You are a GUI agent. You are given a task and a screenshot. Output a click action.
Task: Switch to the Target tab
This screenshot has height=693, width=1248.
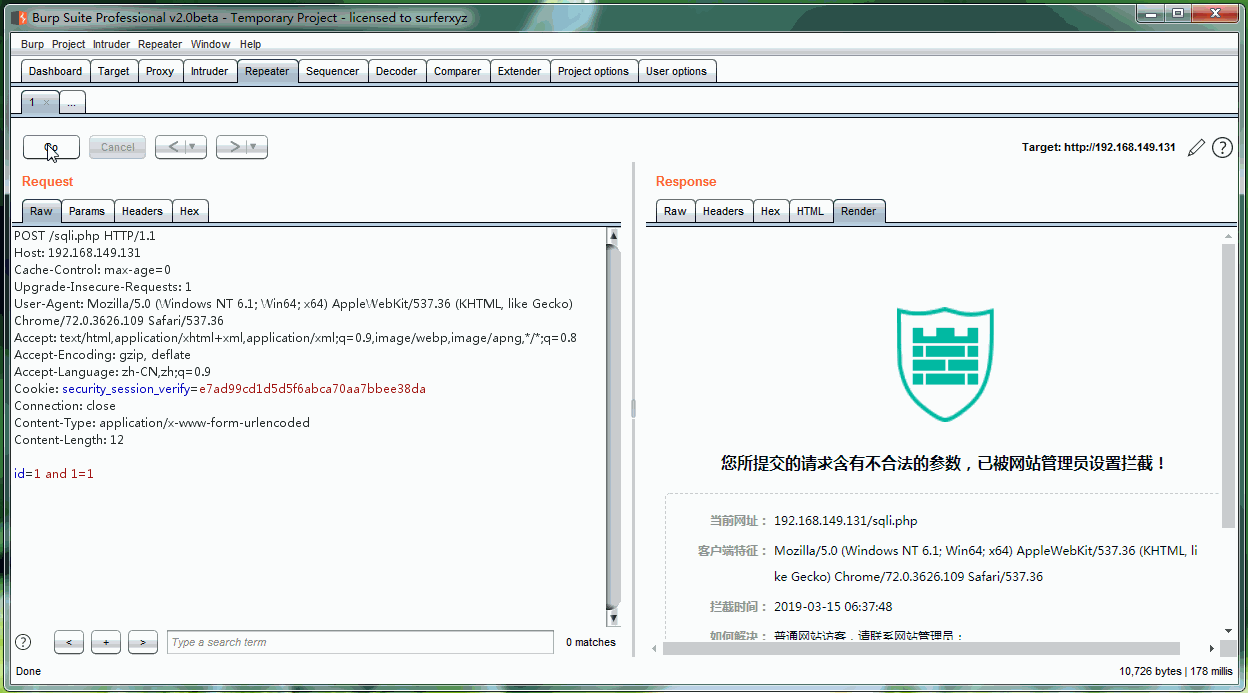coord(114,71)
